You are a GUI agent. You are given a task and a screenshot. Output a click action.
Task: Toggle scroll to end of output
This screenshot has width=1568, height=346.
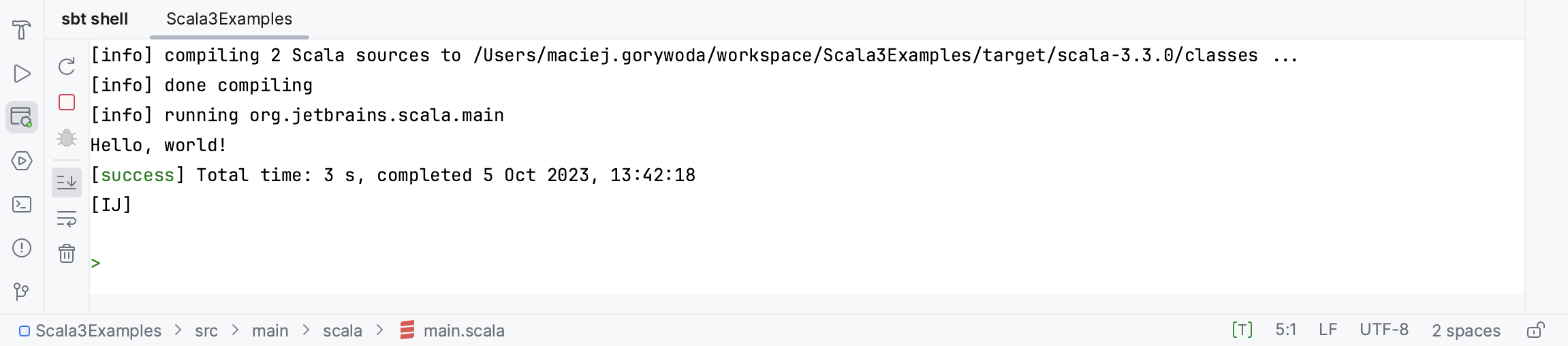tap(67, 182)
